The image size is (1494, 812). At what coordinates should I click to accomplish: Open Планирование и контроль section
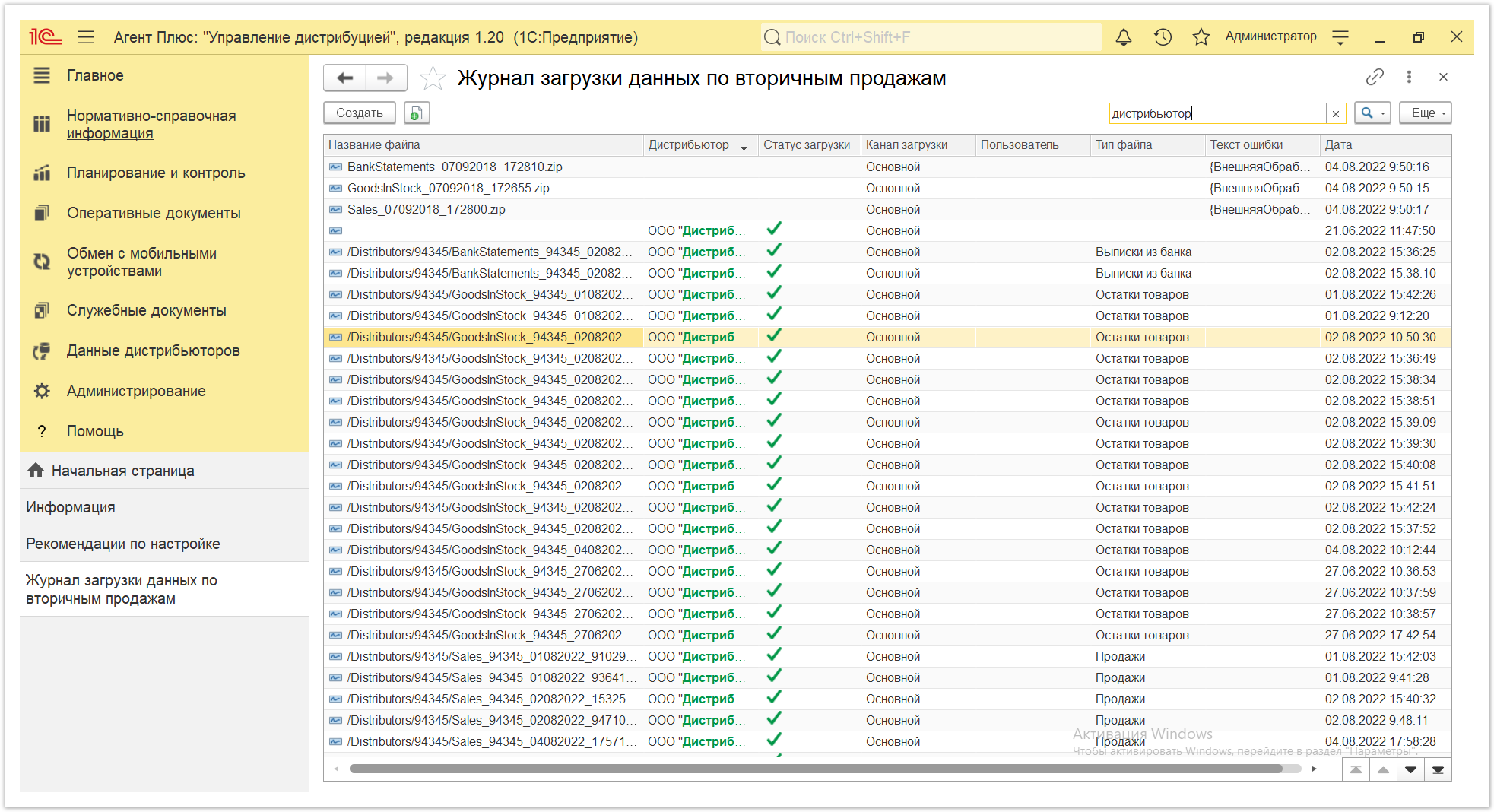[x=156, y=173]
